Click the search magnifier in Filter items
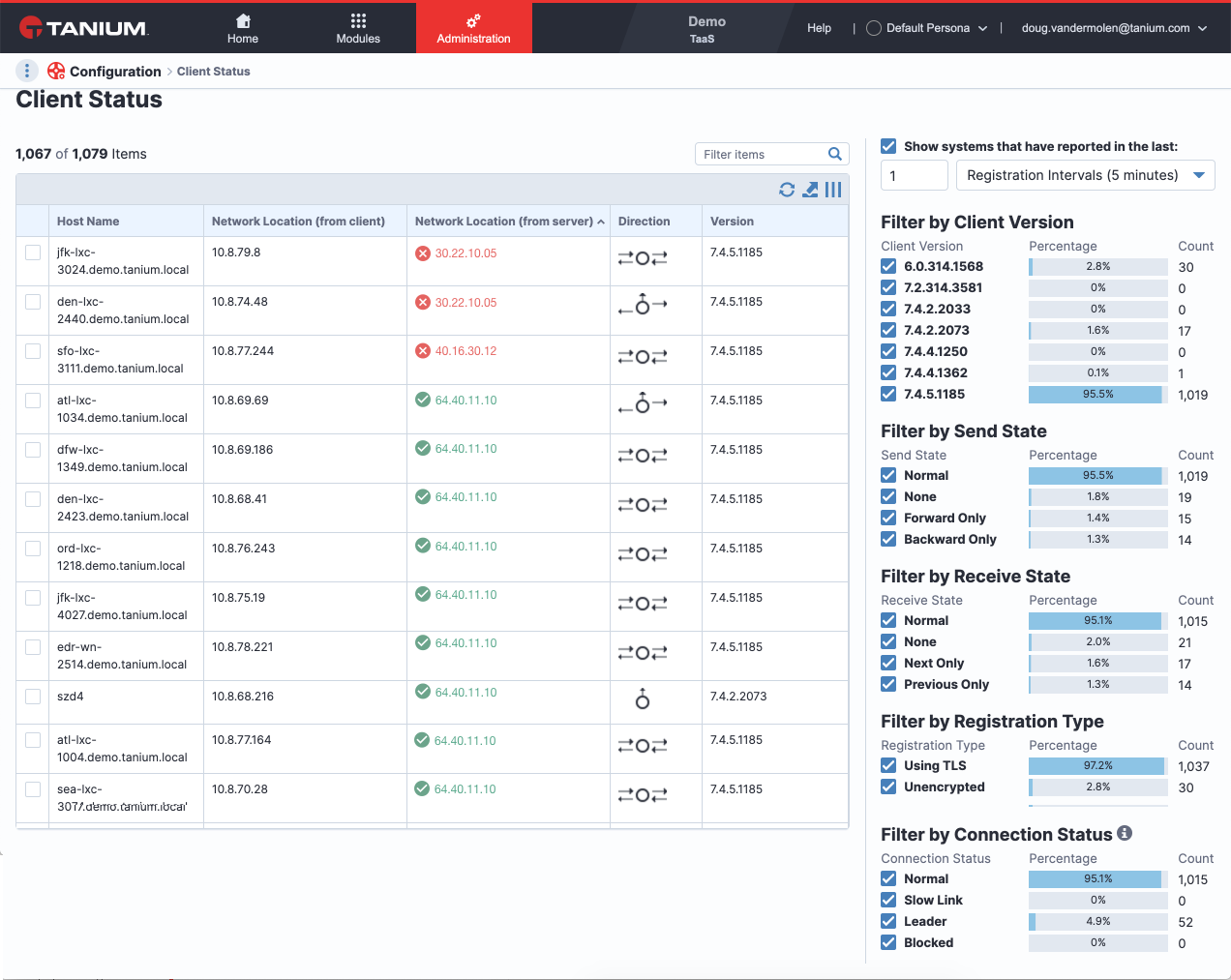Image resolution: width=1231 pixels, height=980 pixels. coord(835,154)
